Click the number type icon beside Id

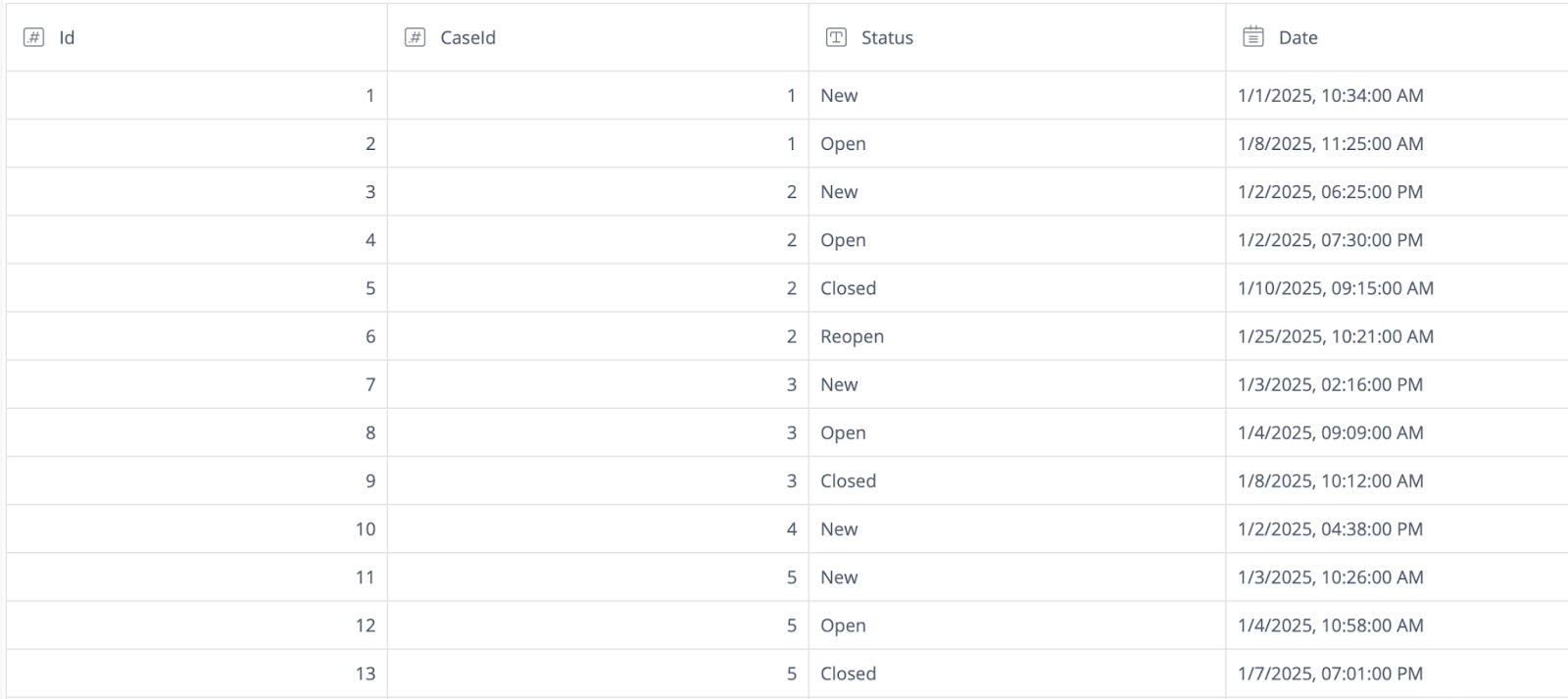pos(33,37)
